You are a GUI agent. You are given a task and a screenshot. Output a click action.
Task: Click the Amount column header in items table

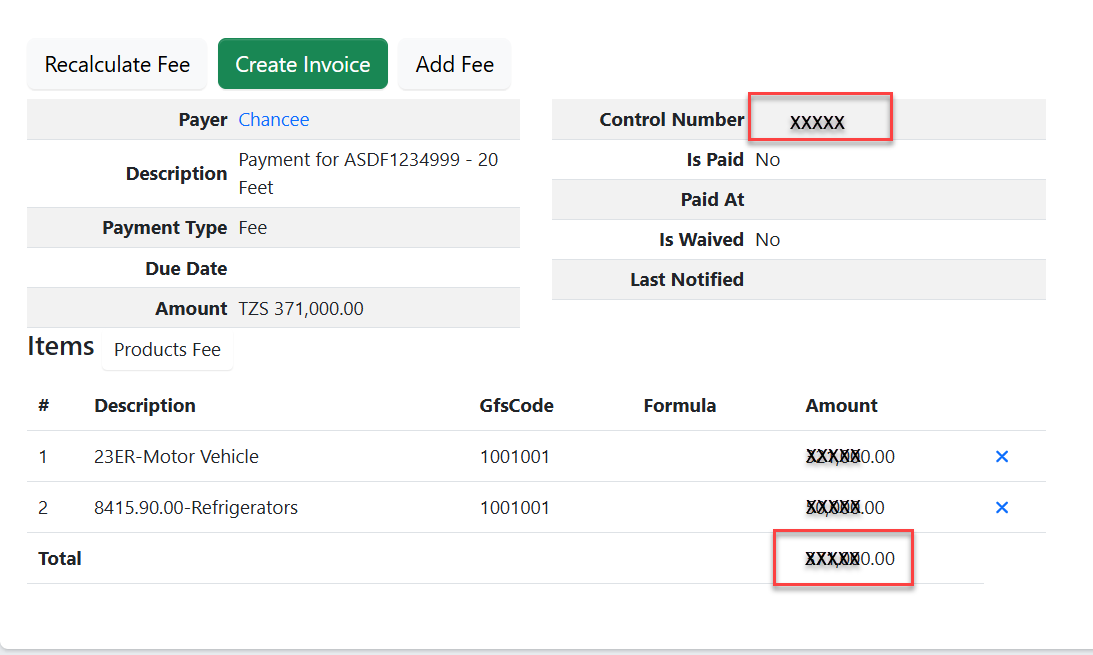coord(841,406)
